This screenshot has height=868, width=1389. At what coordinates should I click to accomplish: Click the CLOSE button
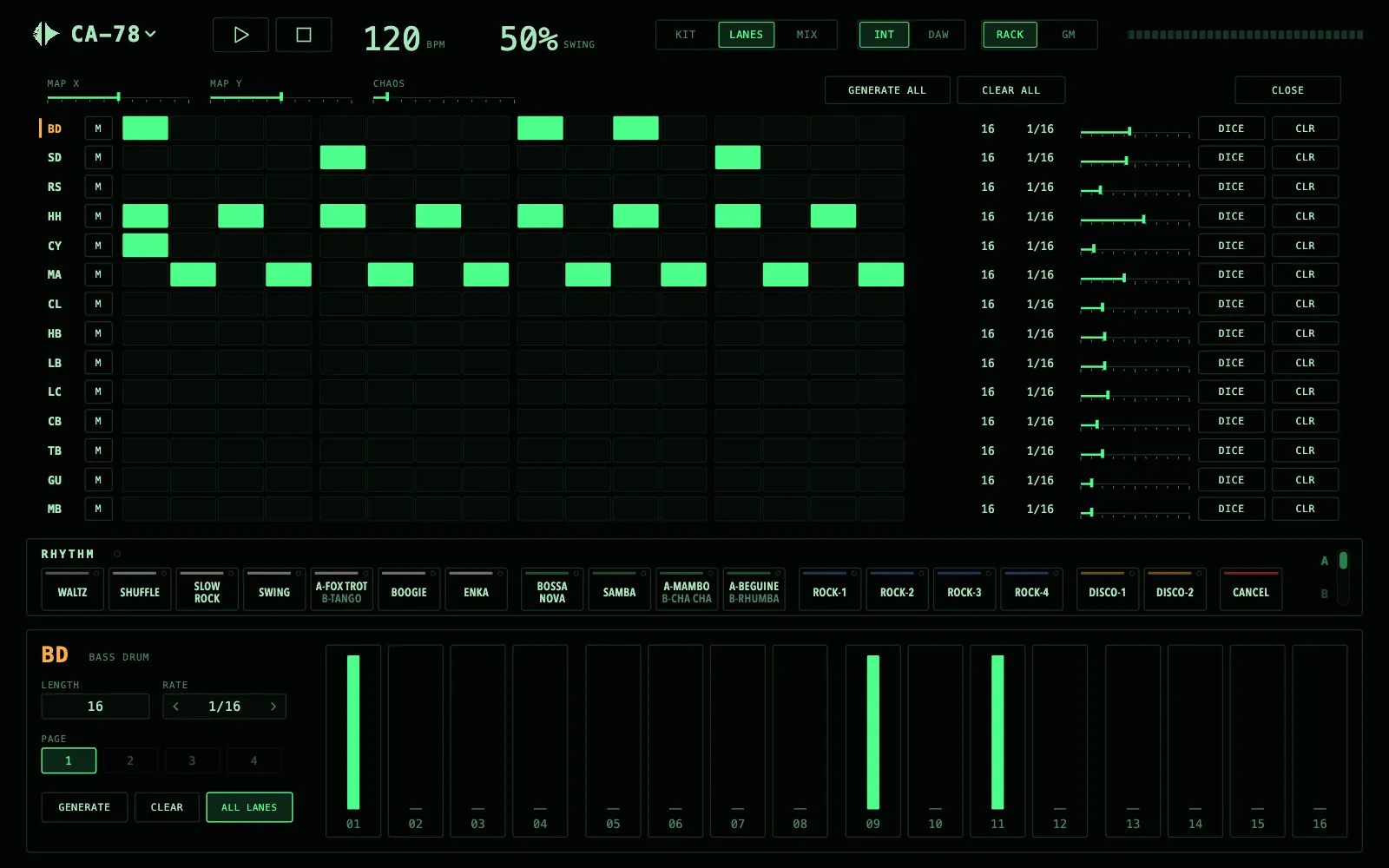(x=1287, y=90)
